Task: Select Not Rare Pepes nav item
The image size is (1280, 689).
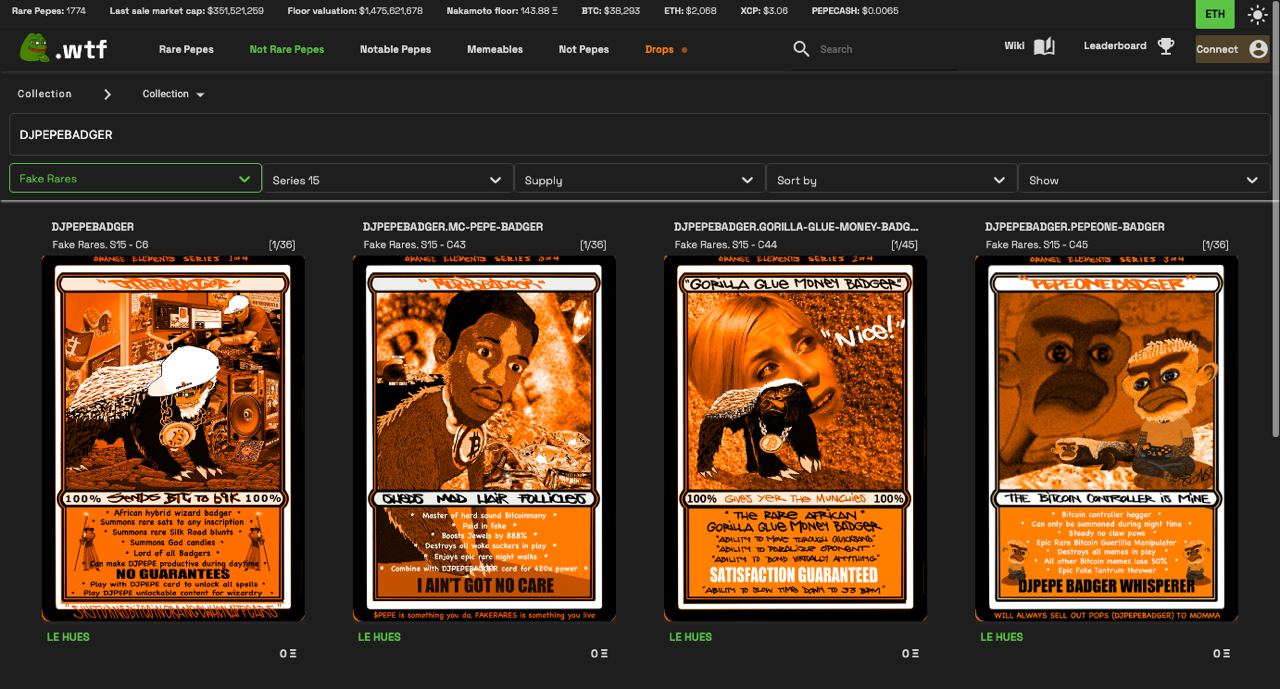Action: tap(287, 49)
